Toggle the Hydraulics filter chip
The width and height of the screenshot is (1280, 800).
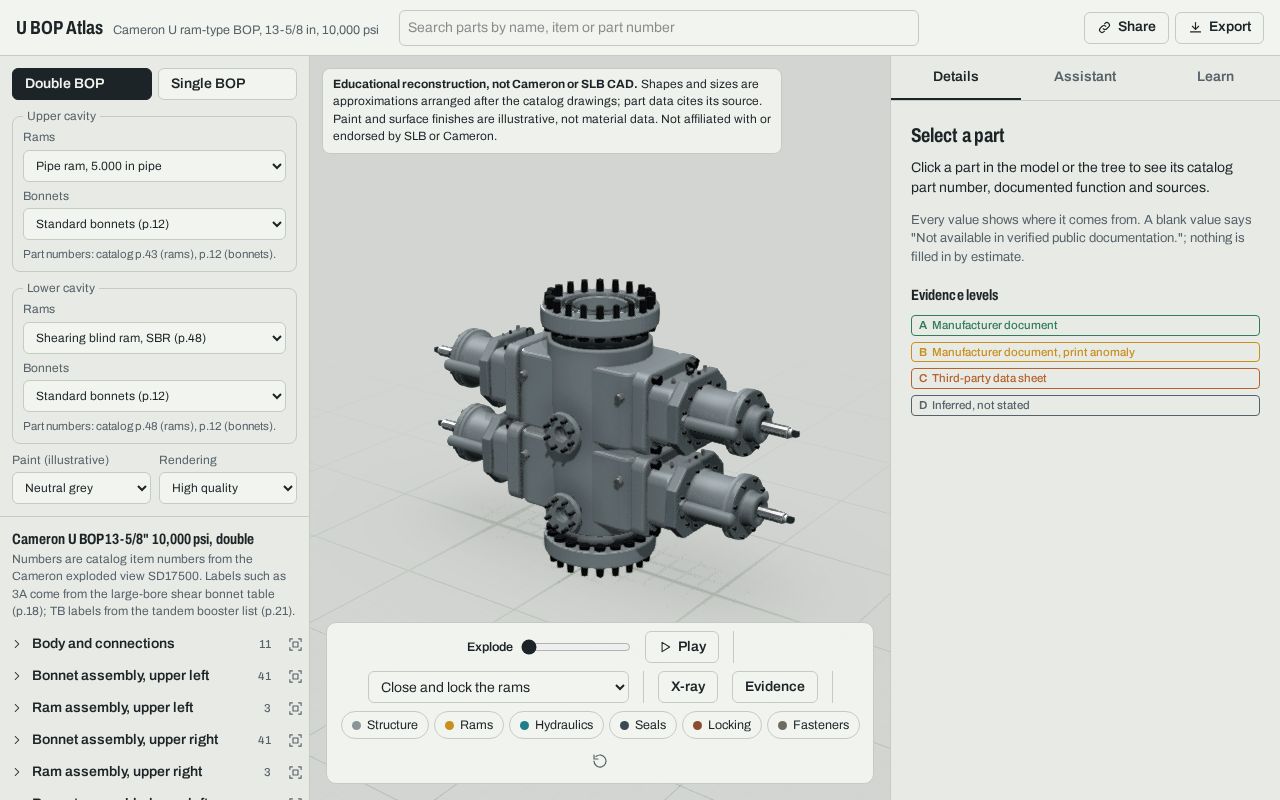pyautogui.click(x=556, y=725)
